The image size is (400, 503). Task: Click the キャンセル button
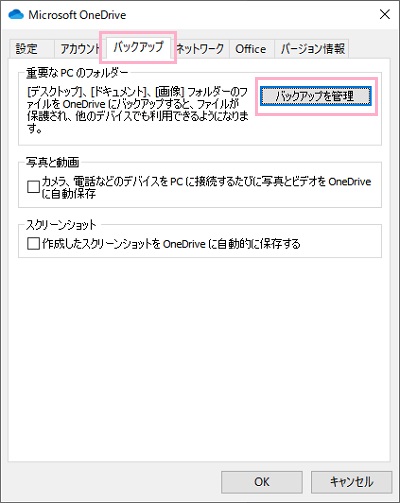coord(352,482)
